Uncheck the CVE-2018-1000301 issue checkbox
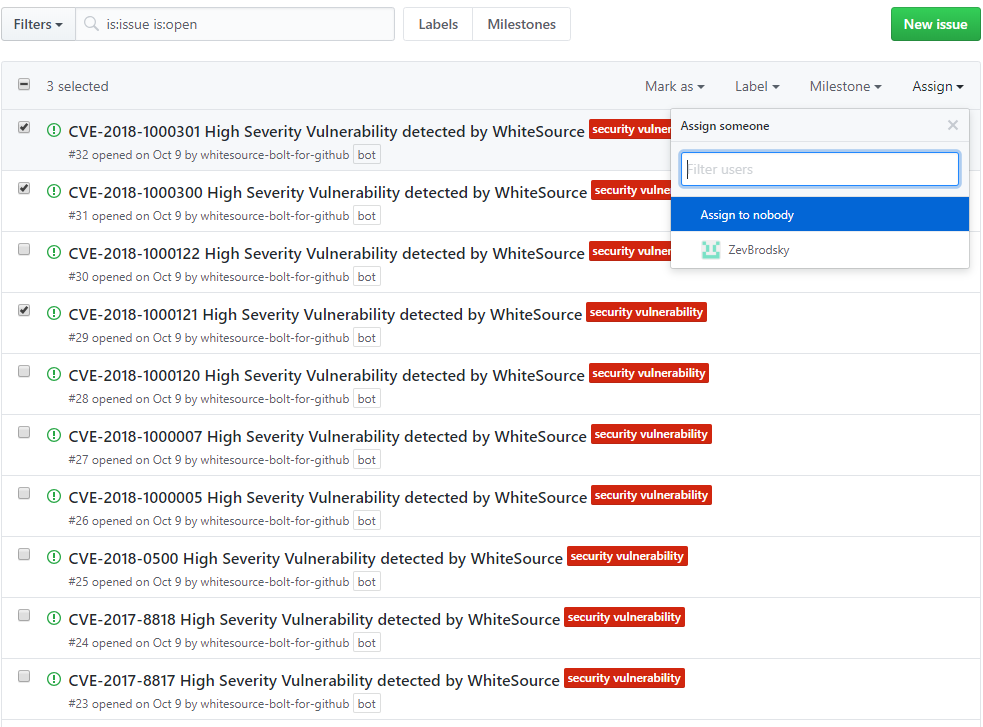 [24, 126]
